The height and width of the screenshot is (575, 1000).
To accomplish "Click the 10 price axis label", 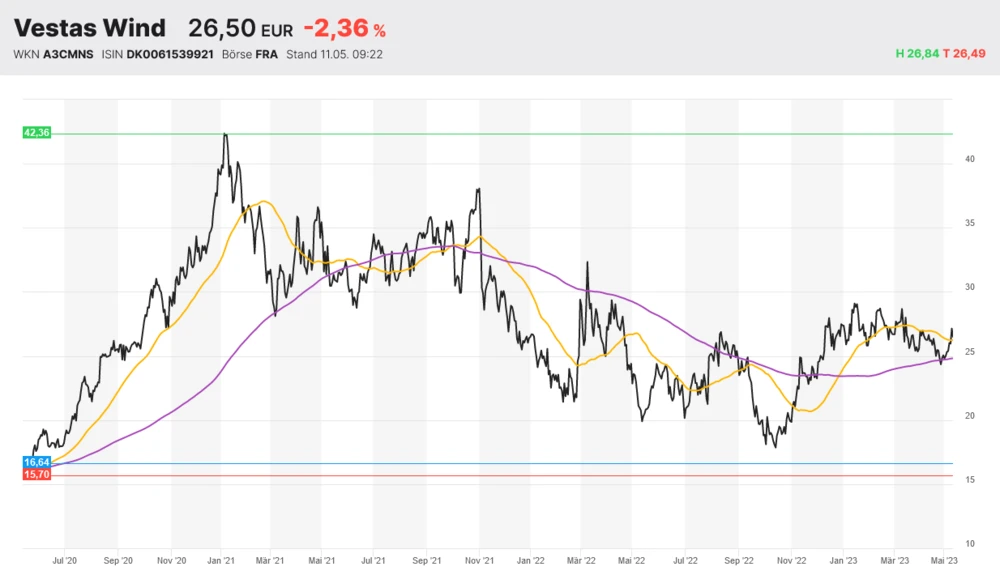I will (969, 544).
